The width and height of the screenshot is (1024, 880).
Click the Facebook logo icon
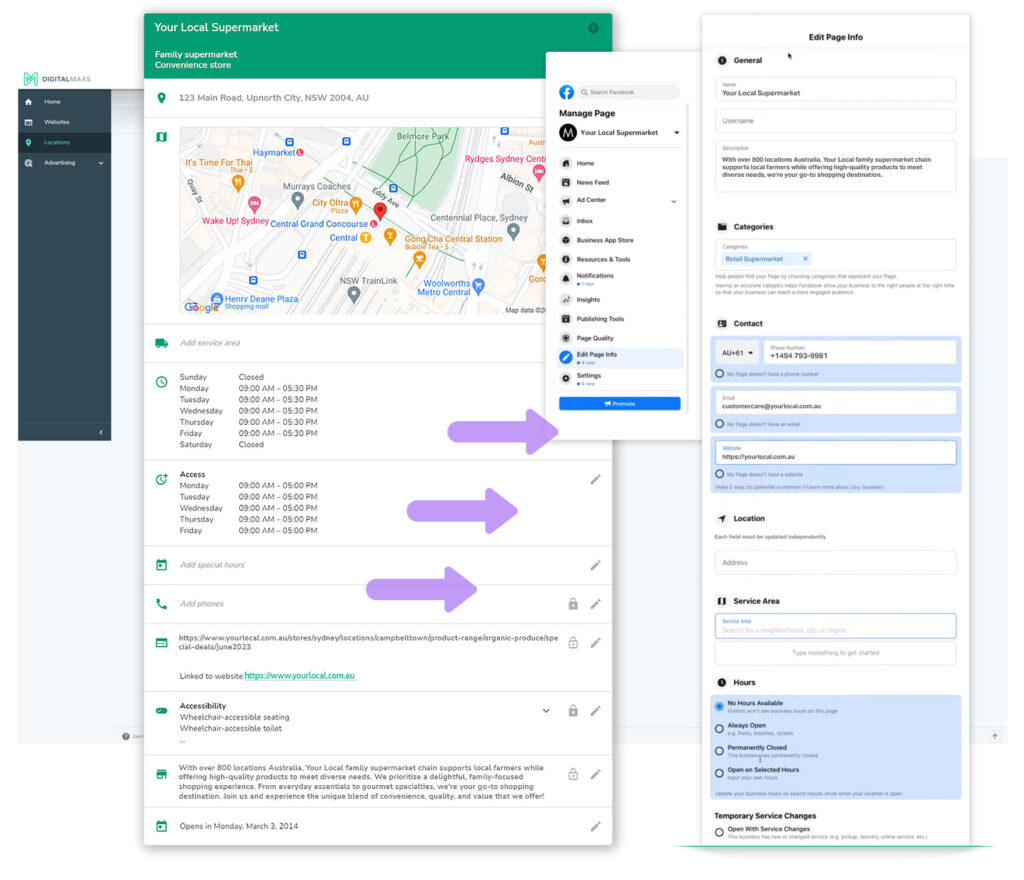pyautogui.click(x=567, y=92)
